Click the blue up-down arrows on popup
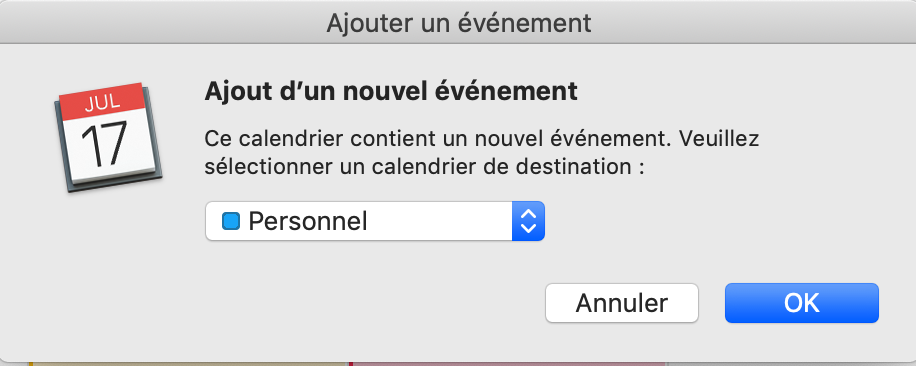This screenshot has width=916, height=366. pos(528,221)
